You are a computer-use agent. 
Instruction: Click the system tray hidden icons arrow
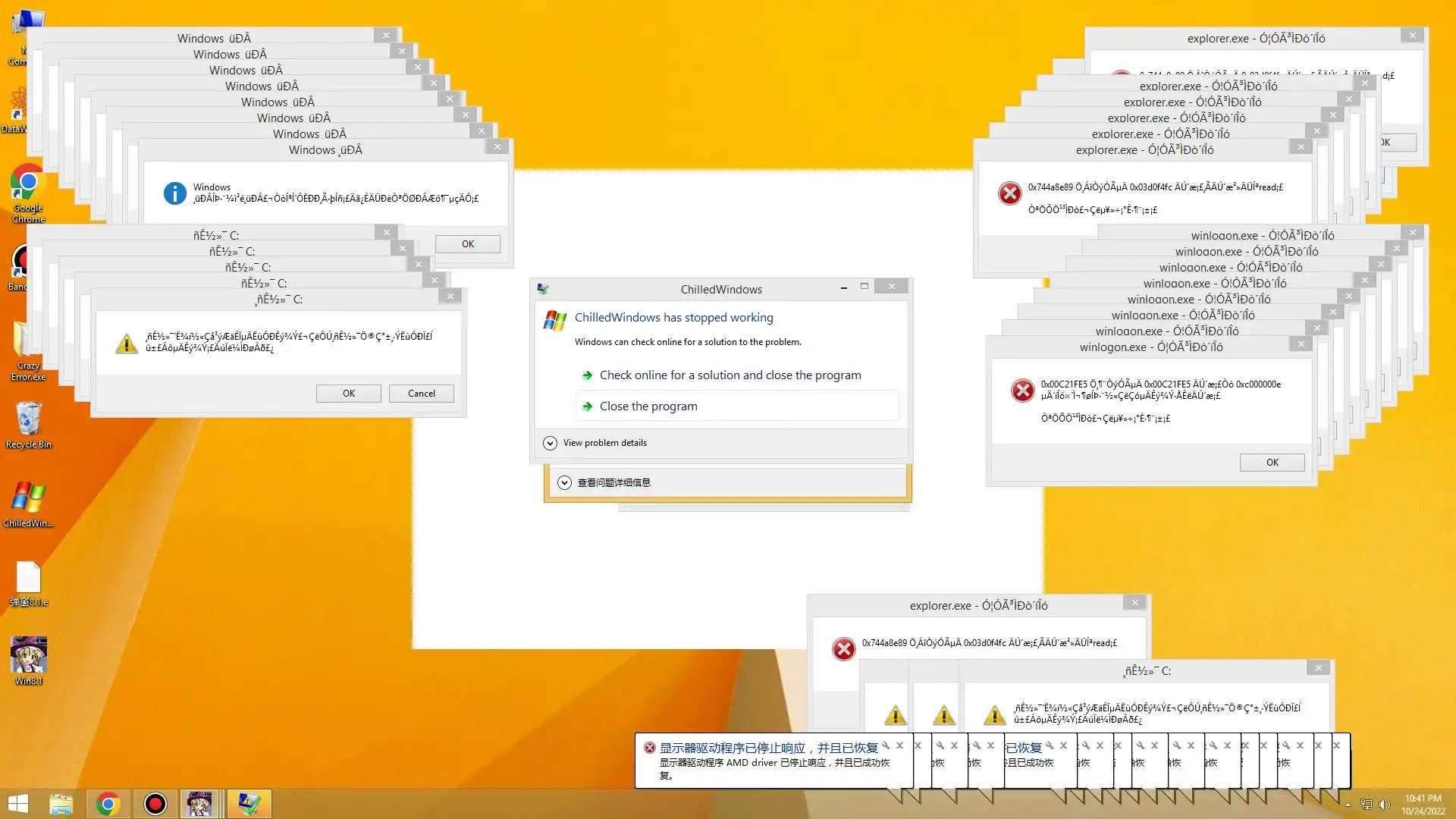[1348, 805]
